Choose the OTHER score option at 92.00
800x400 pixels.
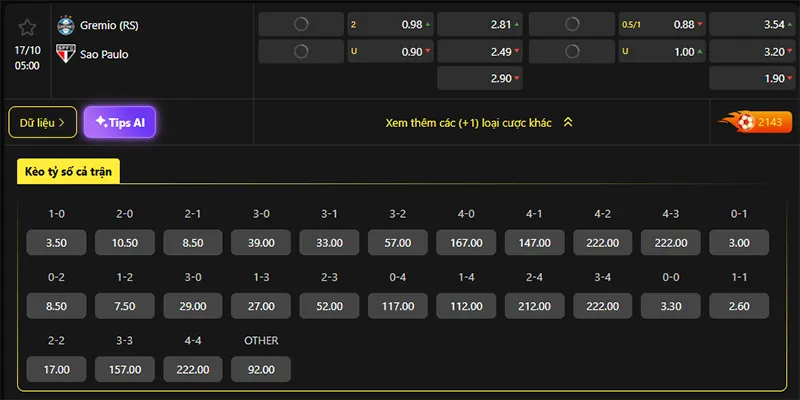click(x=261, y=368)
